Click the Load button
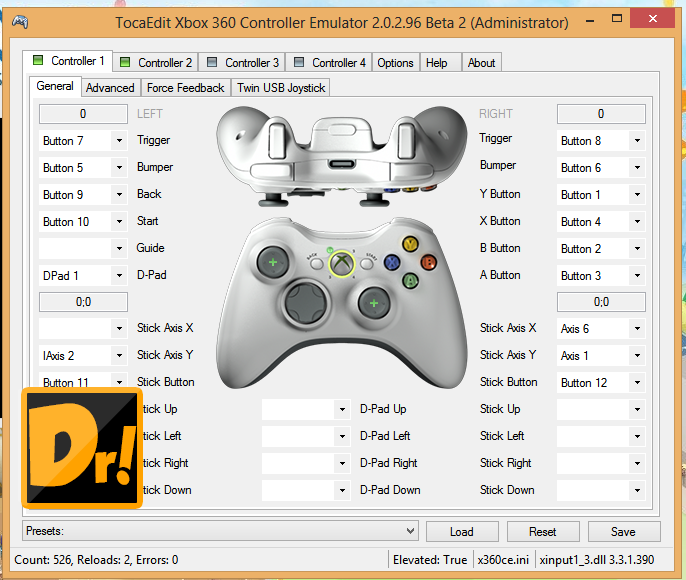This screenshot has height=580, width=686. click(462, 531)
